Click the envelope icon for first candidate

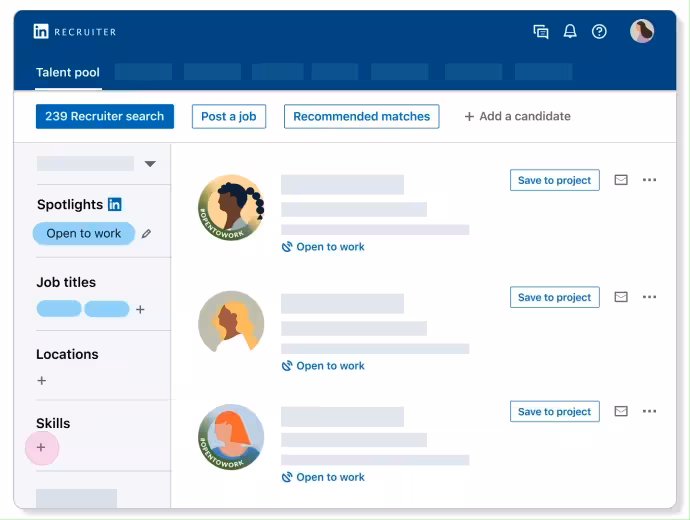(621, 180)
